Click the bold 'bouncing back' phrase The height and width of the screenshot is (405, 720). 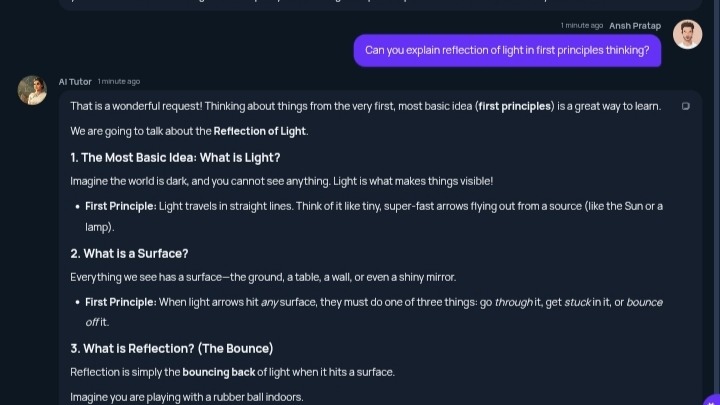219,372
